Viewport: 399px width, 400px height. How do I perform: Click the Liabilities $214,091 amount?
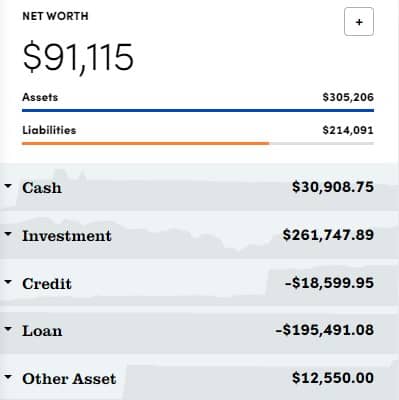[x=348, y=130]
